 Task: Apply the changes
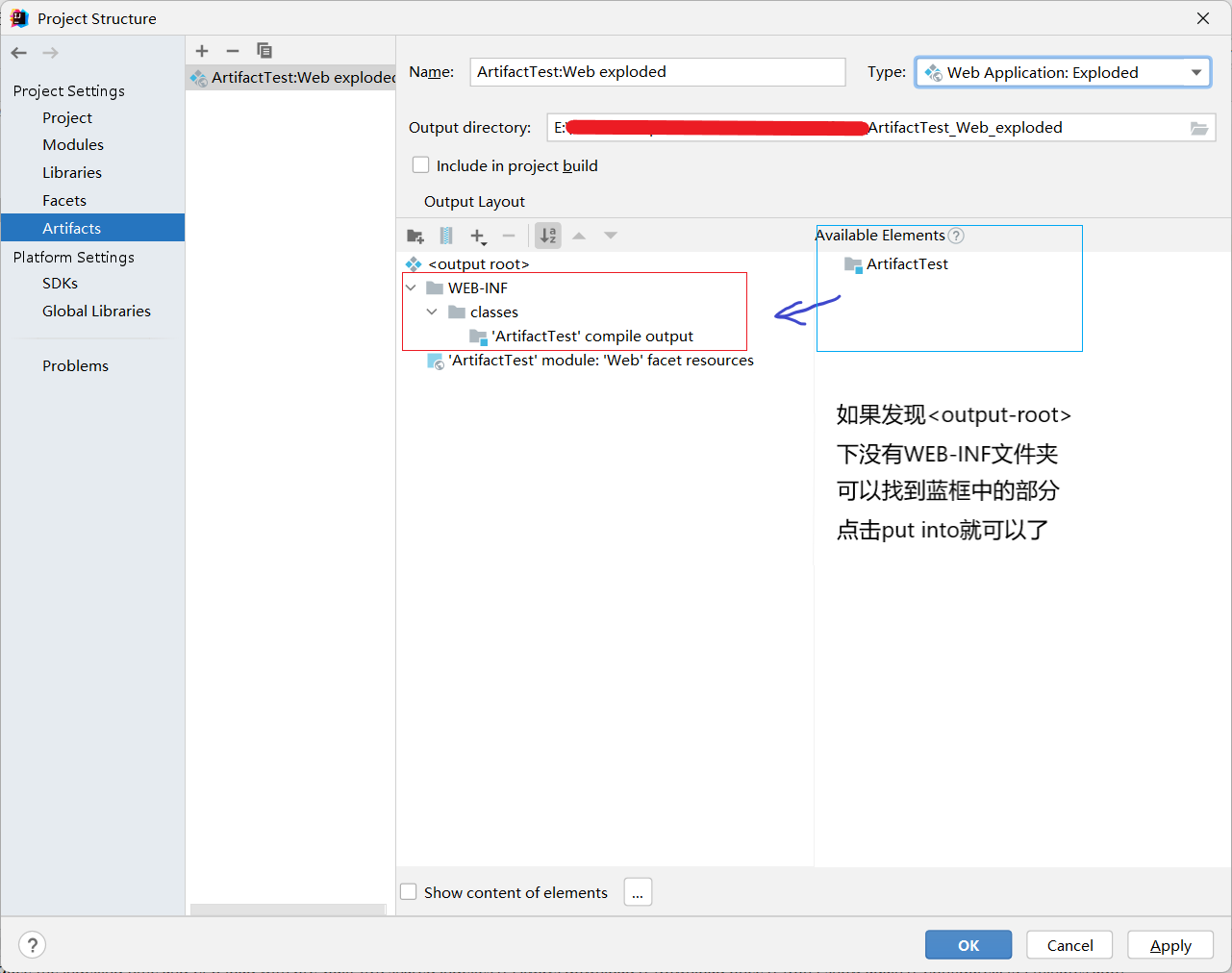[x=1170, y=945]
